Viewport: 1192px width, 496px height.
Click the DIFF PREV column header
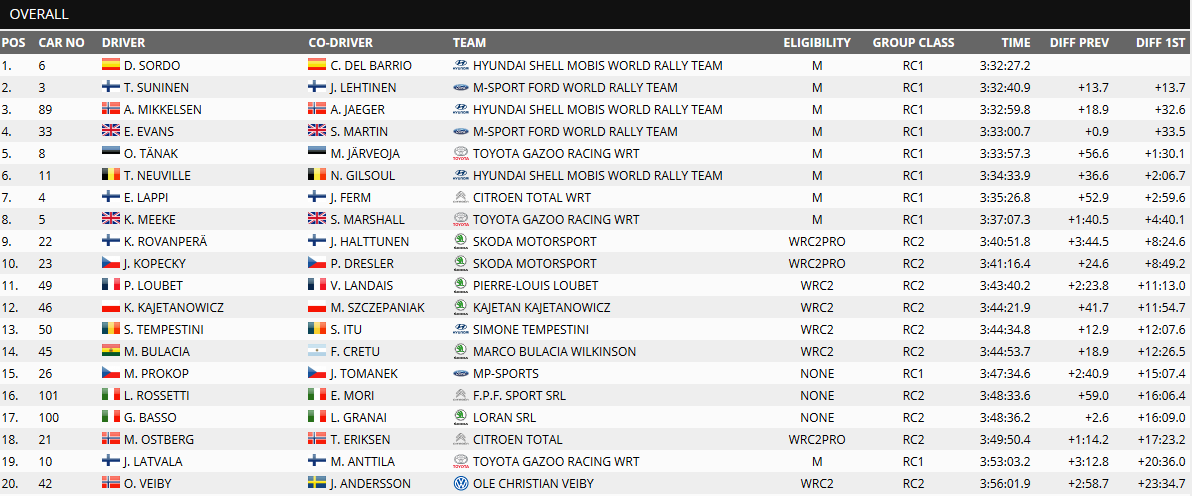click(x=1079, y=43)
